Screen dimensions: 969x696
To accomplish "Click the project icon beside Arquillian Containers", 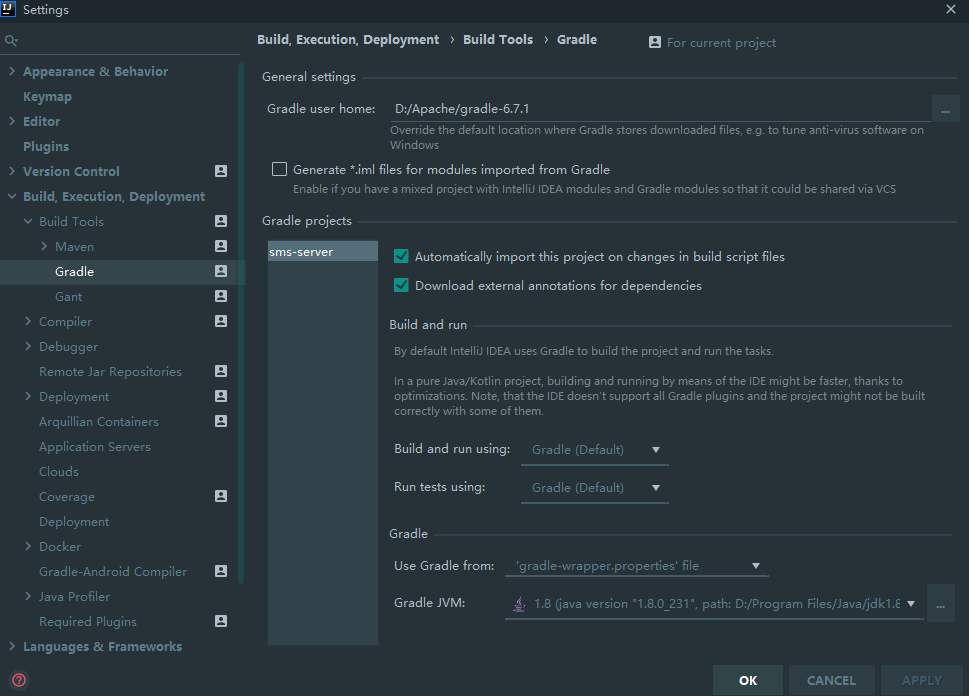I will pyautogui.click(x=221, y=422).
